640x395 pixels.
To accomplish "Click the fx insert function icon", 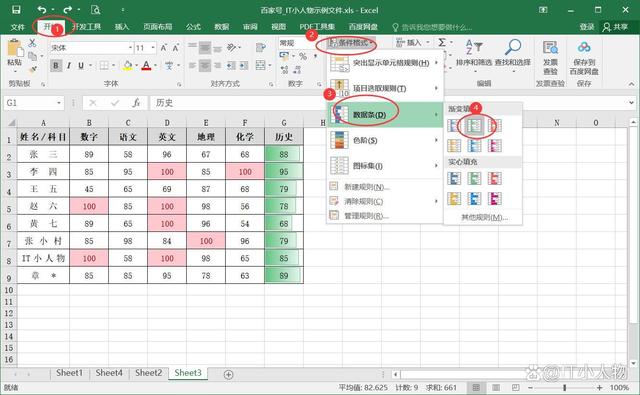I will 136,103.
